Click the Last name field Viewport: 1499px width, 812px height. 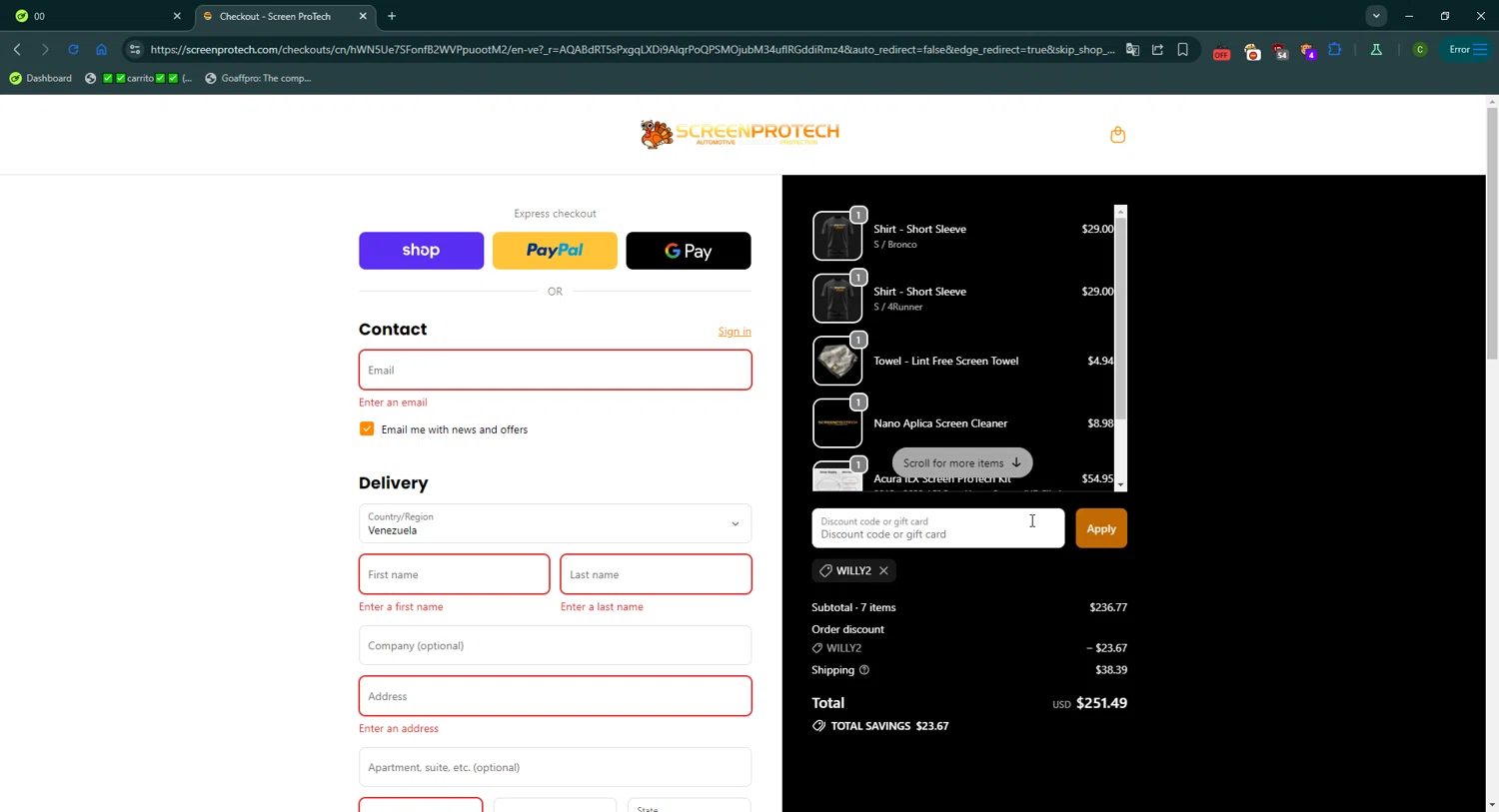point(656,574)
